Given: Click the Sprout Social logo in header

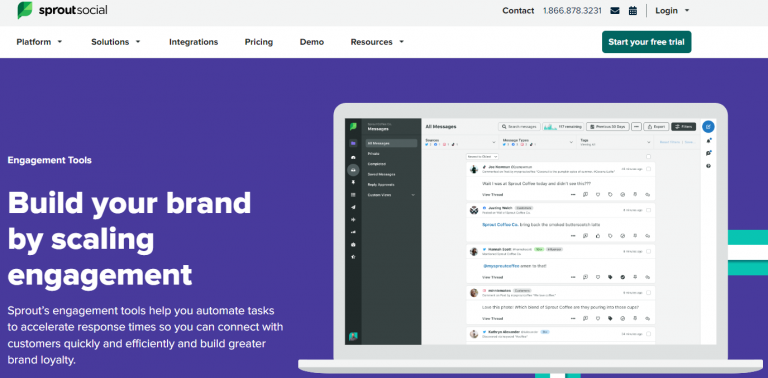Looking at the screenshot, I should click(x=62, y=10).
